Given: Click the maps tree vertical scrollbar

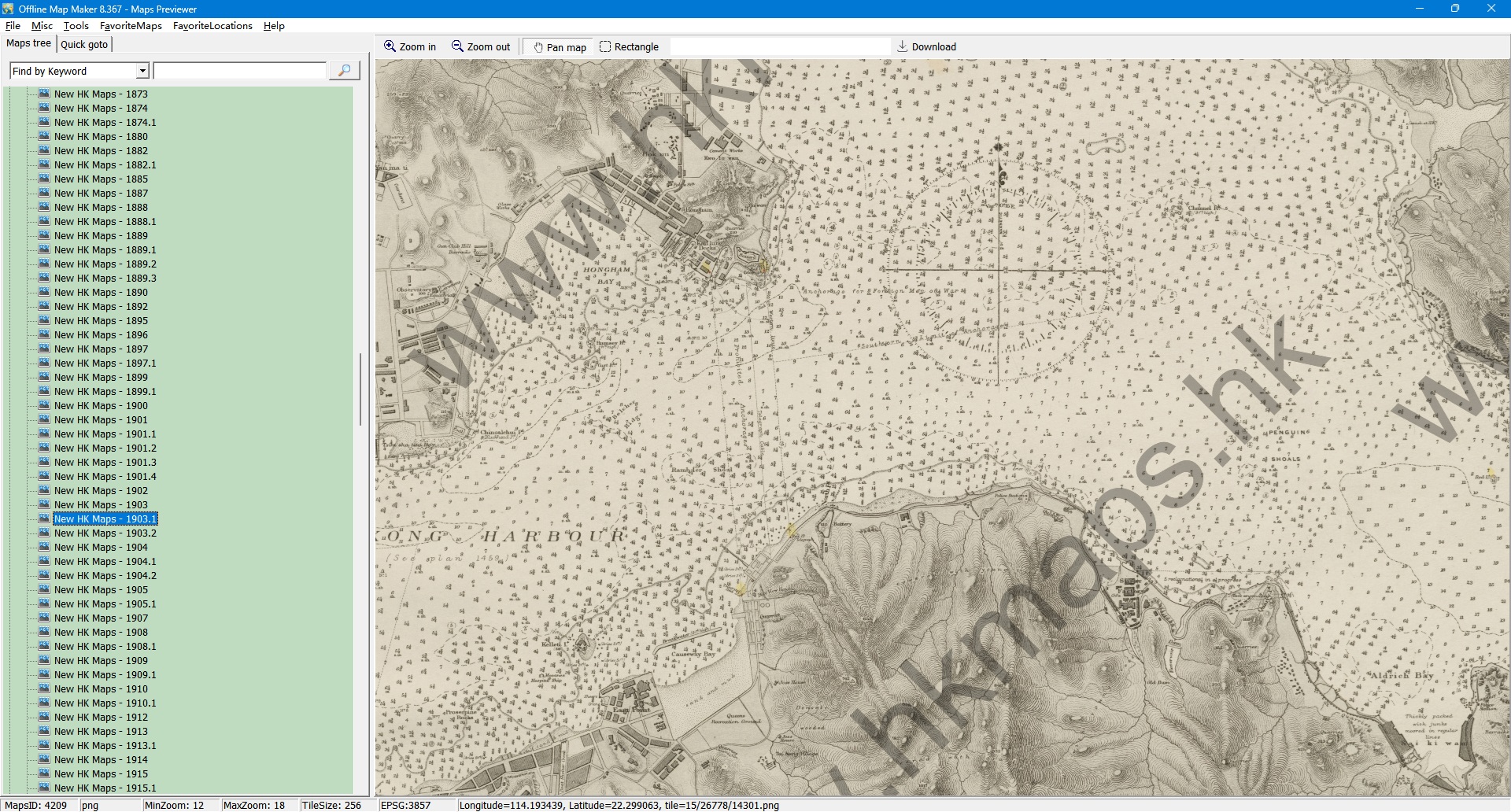Looking at the screenshot, I should pos(360,389).
